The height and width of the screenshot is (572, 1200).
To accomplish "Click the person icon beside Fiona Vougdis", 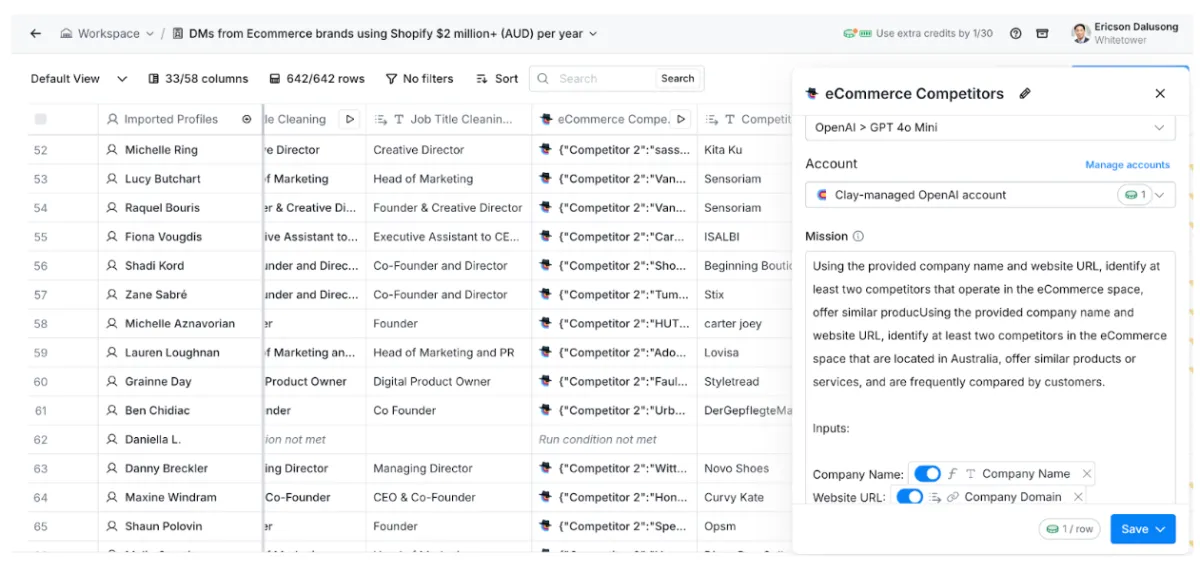I will coord(112,237).
